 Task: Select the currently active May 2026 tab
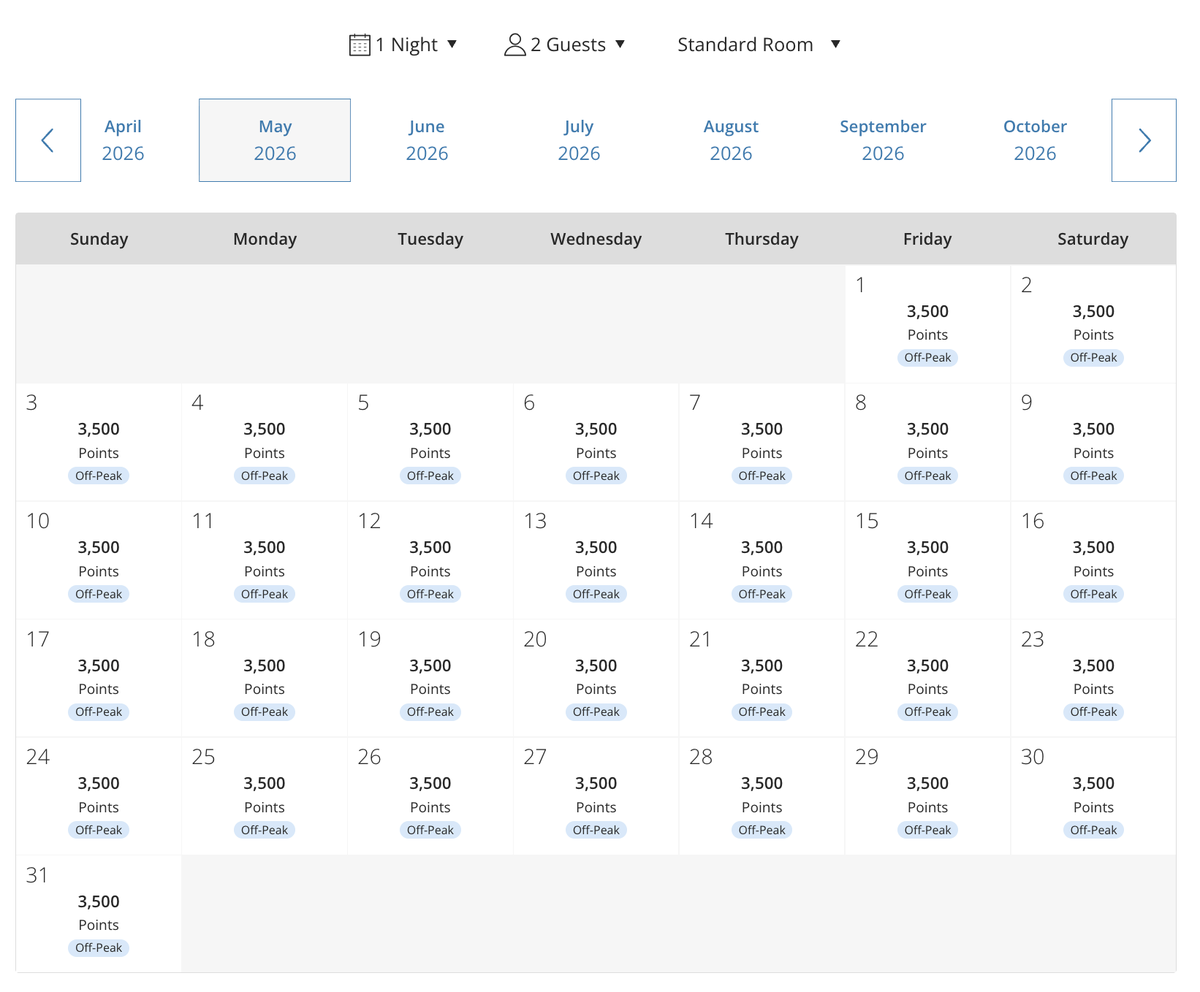[x=275, y=140]
